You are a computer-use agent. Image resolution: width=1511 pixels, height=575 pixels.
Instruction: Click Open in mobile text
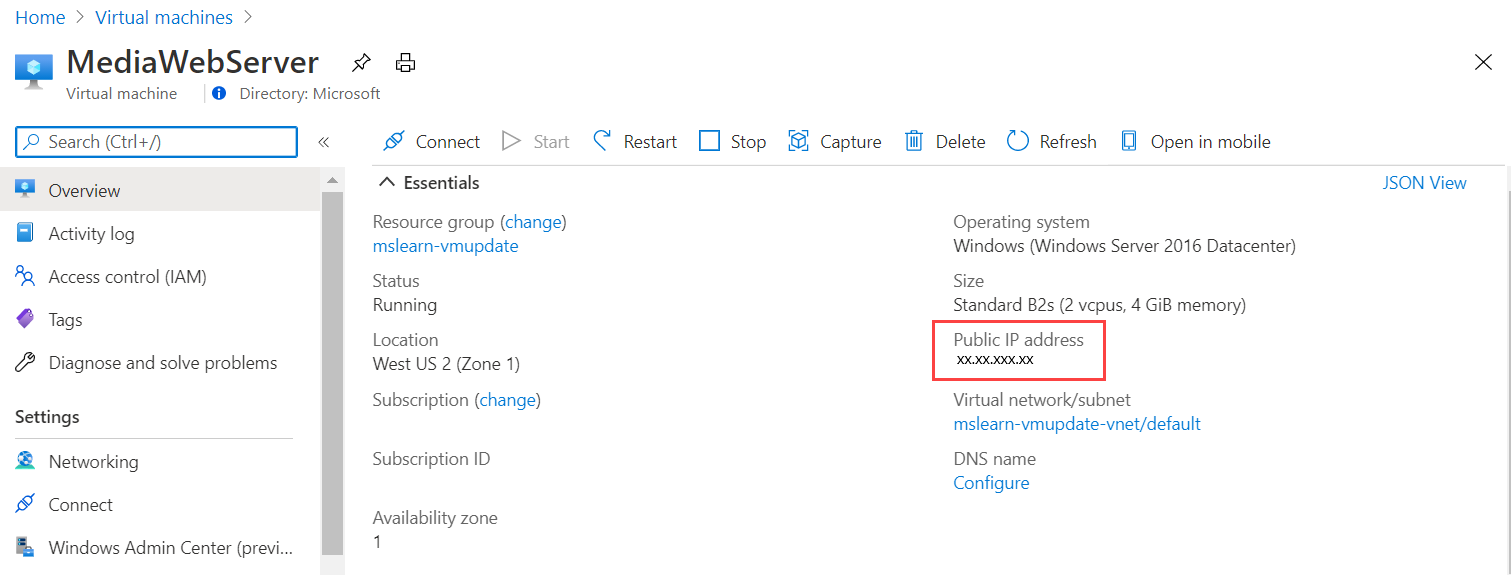(x=1211, y=142)
